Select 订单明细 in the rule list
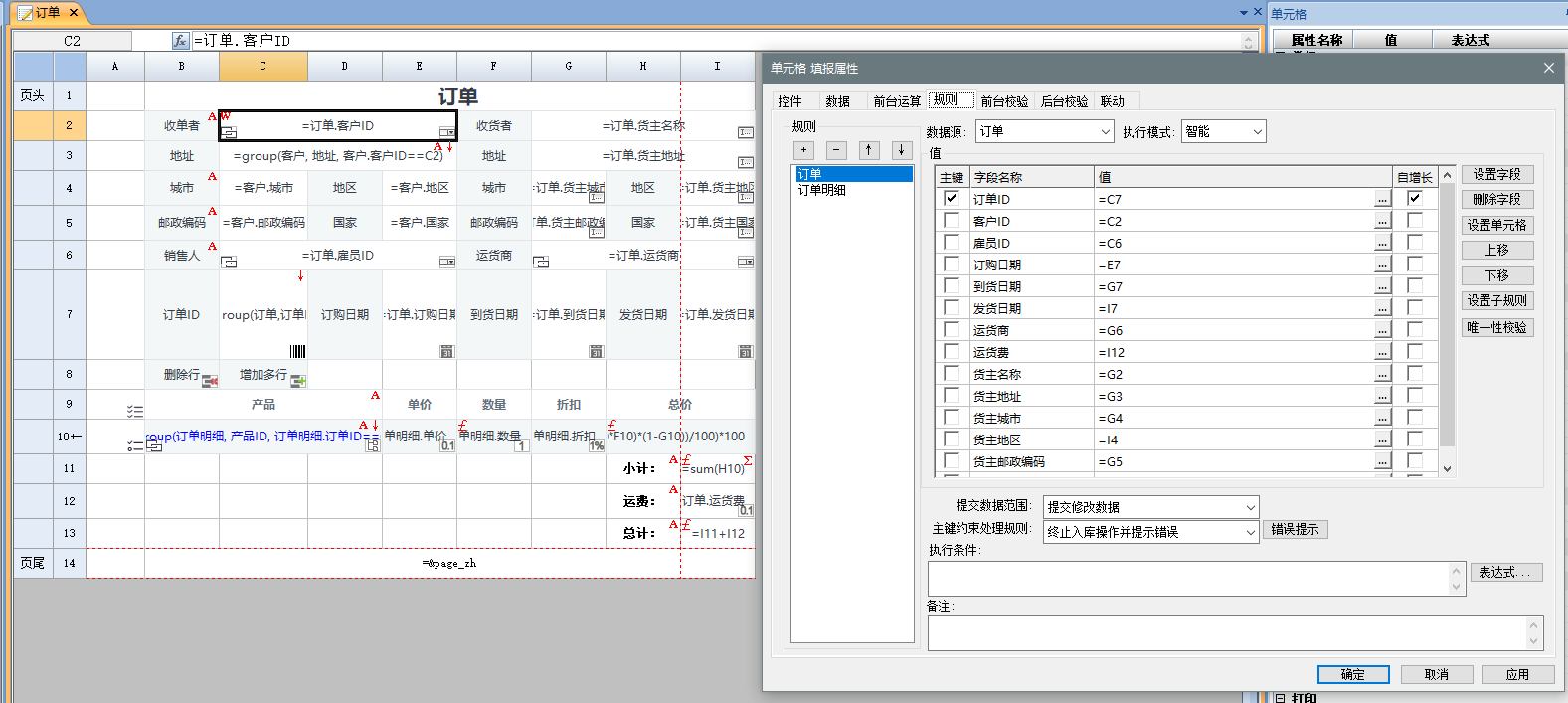The image size is (1568, 703). 822,190
